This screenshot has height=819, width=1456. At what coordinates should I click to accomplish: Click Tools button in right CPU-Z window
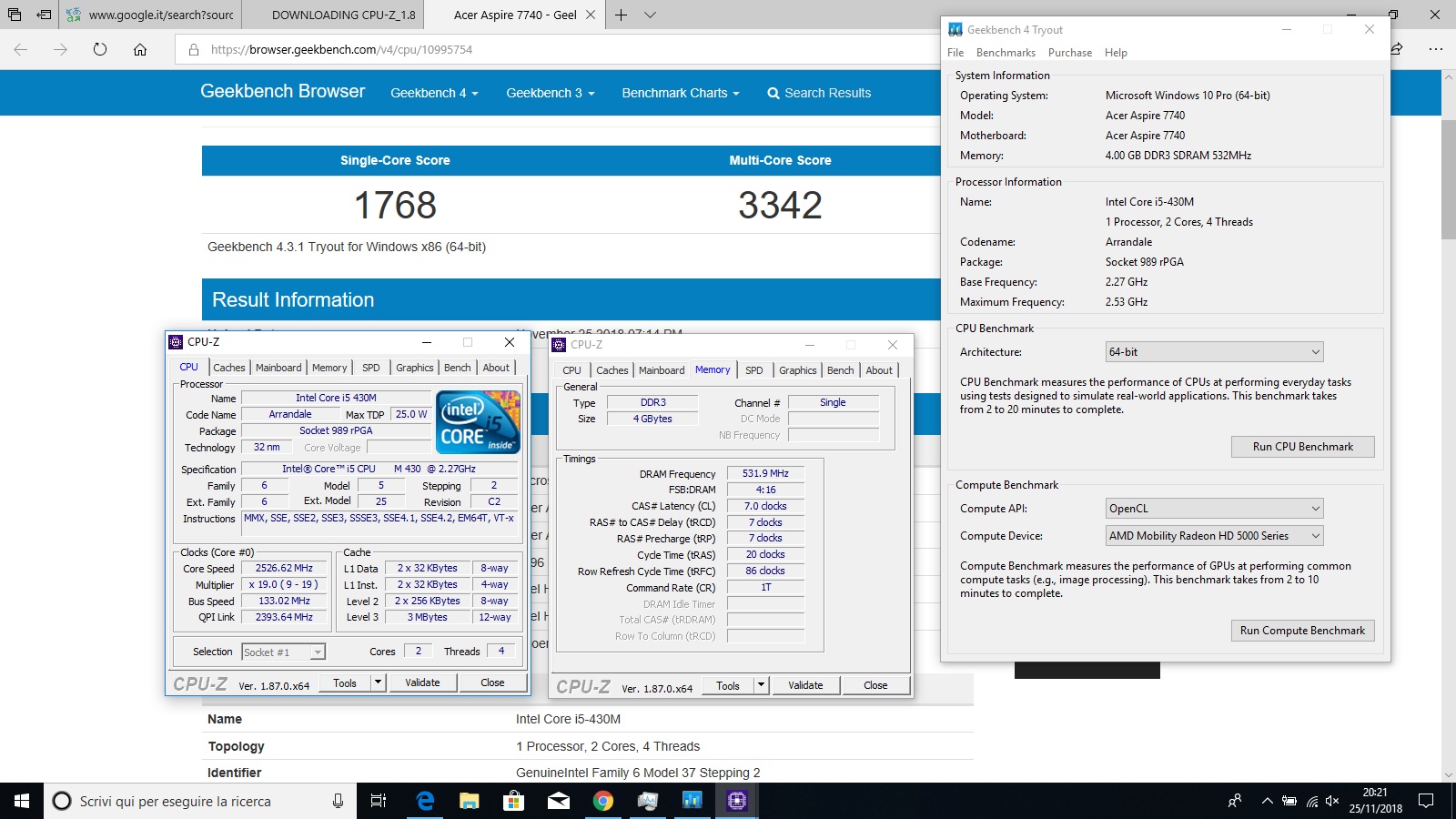728,685
